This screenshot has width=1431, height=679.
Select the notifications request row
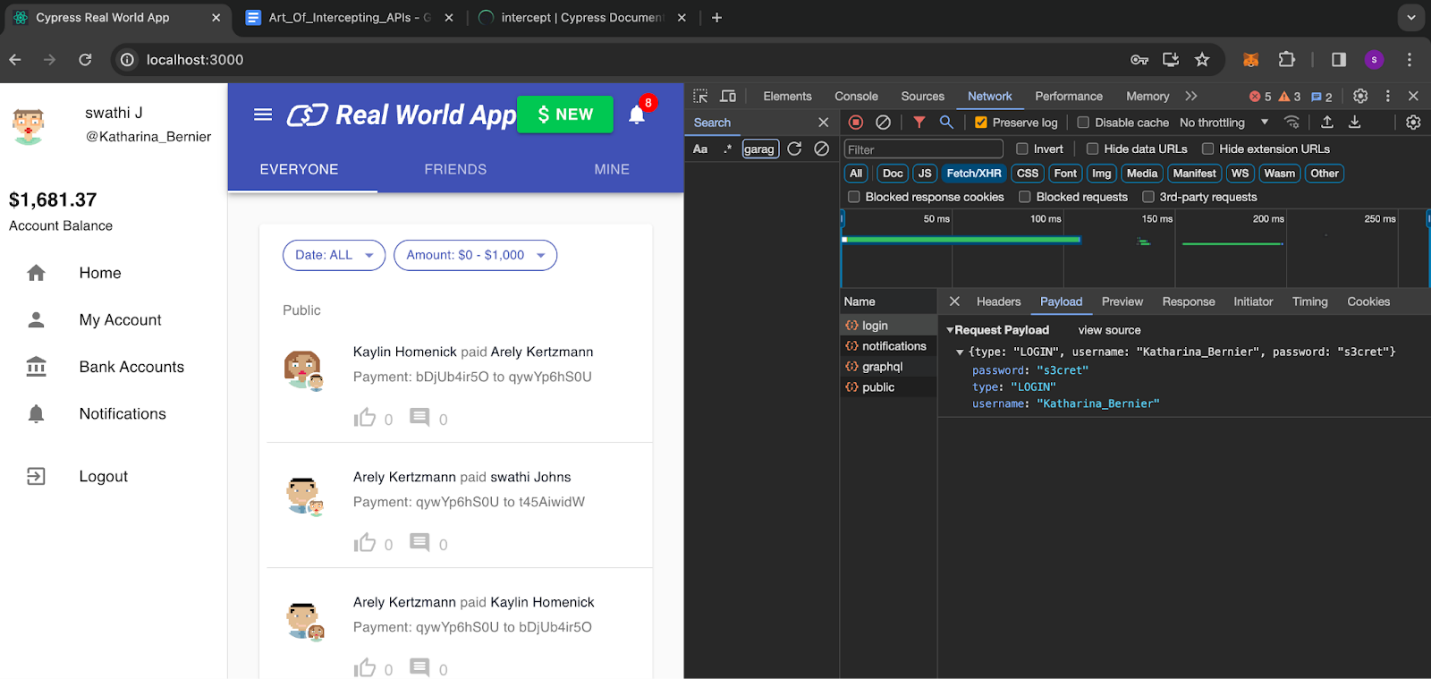pyautogui.click(x=888, y=346)
